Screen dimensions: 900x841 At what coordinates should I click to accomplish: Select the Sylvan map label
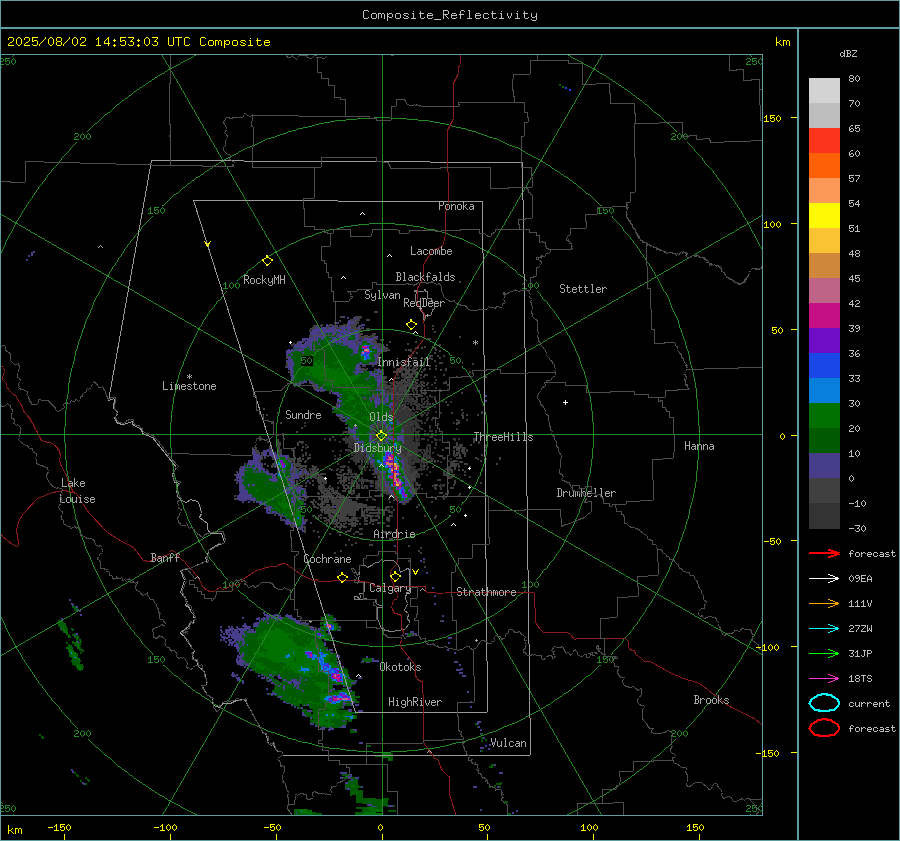click(x=382, y=295)
